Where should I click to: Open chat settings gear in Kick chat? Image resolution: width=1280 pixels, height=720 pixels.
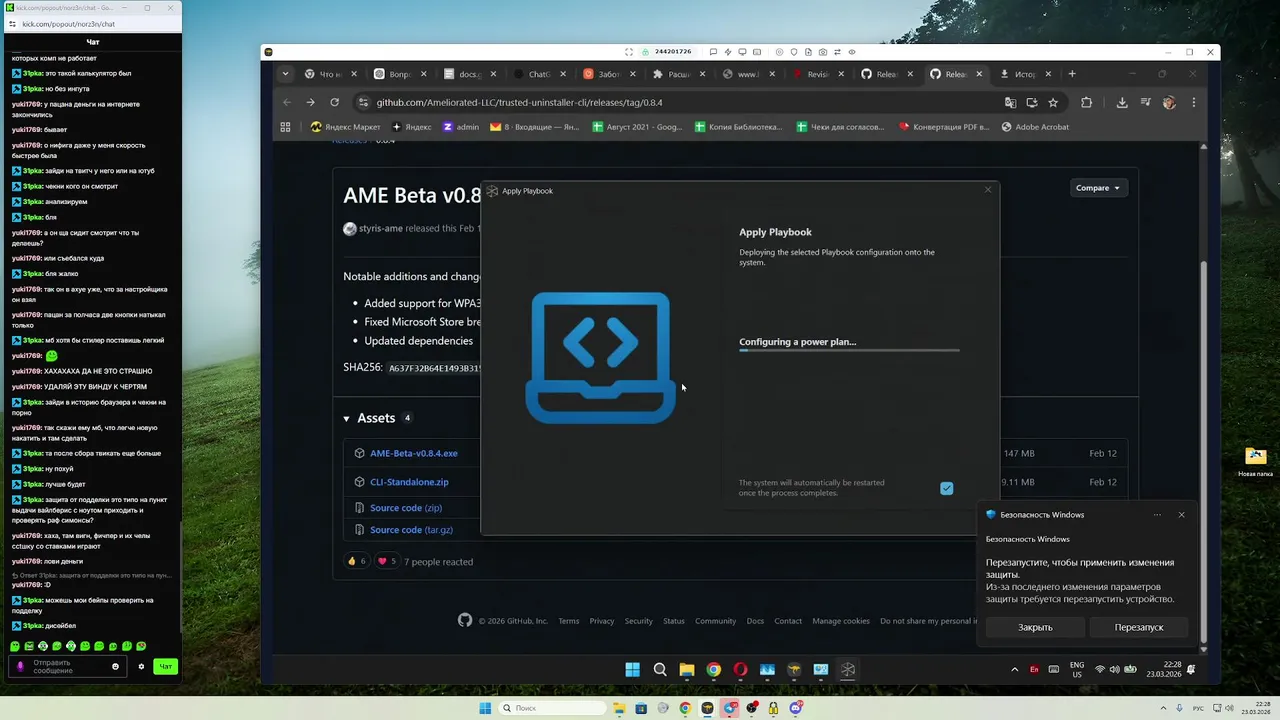(141, 666)
